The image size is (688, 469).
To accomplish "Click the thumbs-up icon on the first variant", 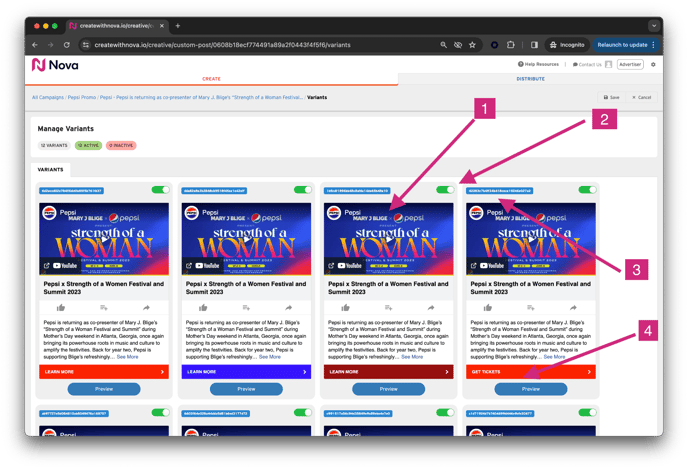I will click(61, 307).
